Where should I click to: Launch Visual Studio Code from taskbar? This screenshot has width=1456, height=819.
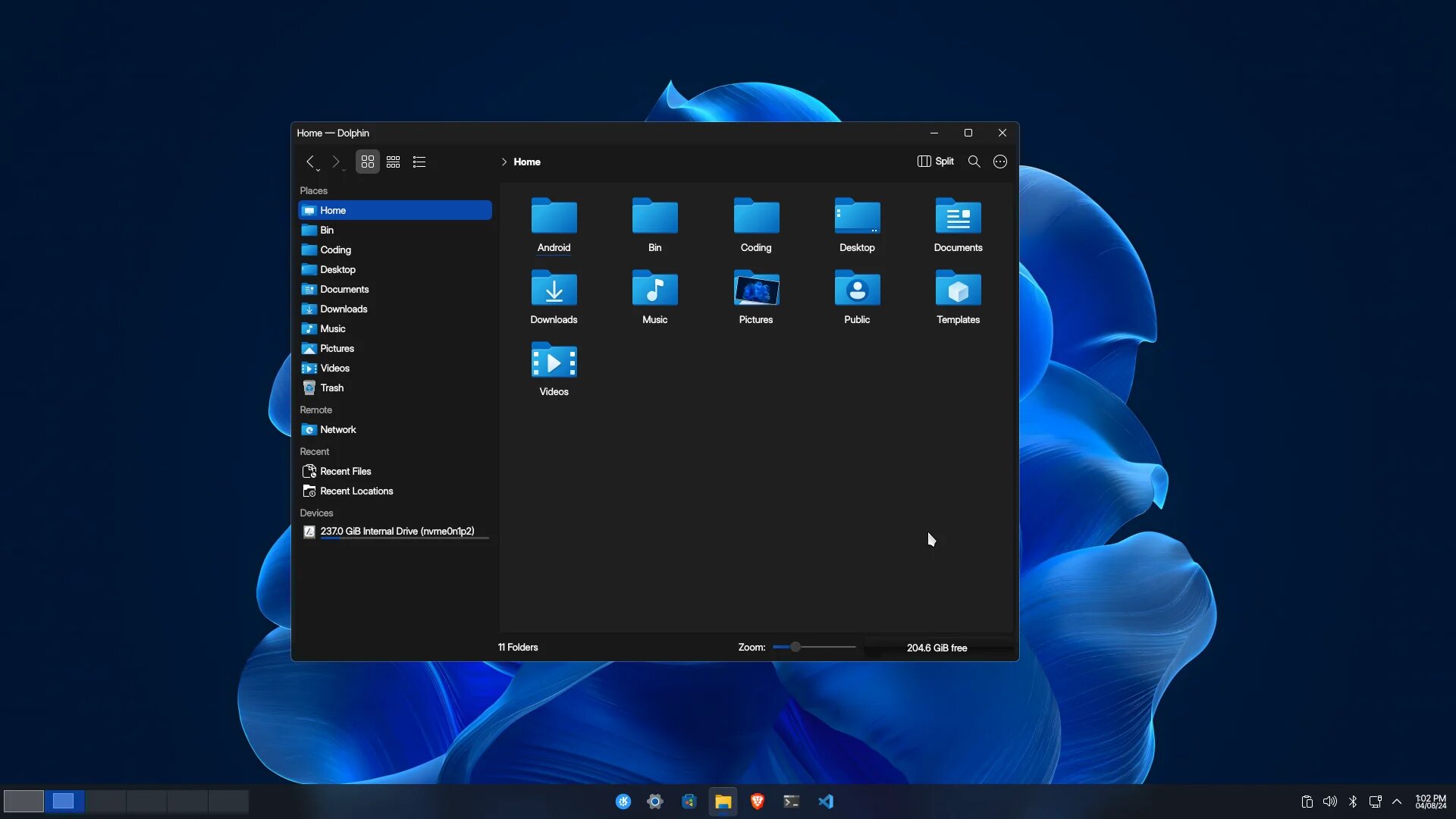click(x=826, y=802)
